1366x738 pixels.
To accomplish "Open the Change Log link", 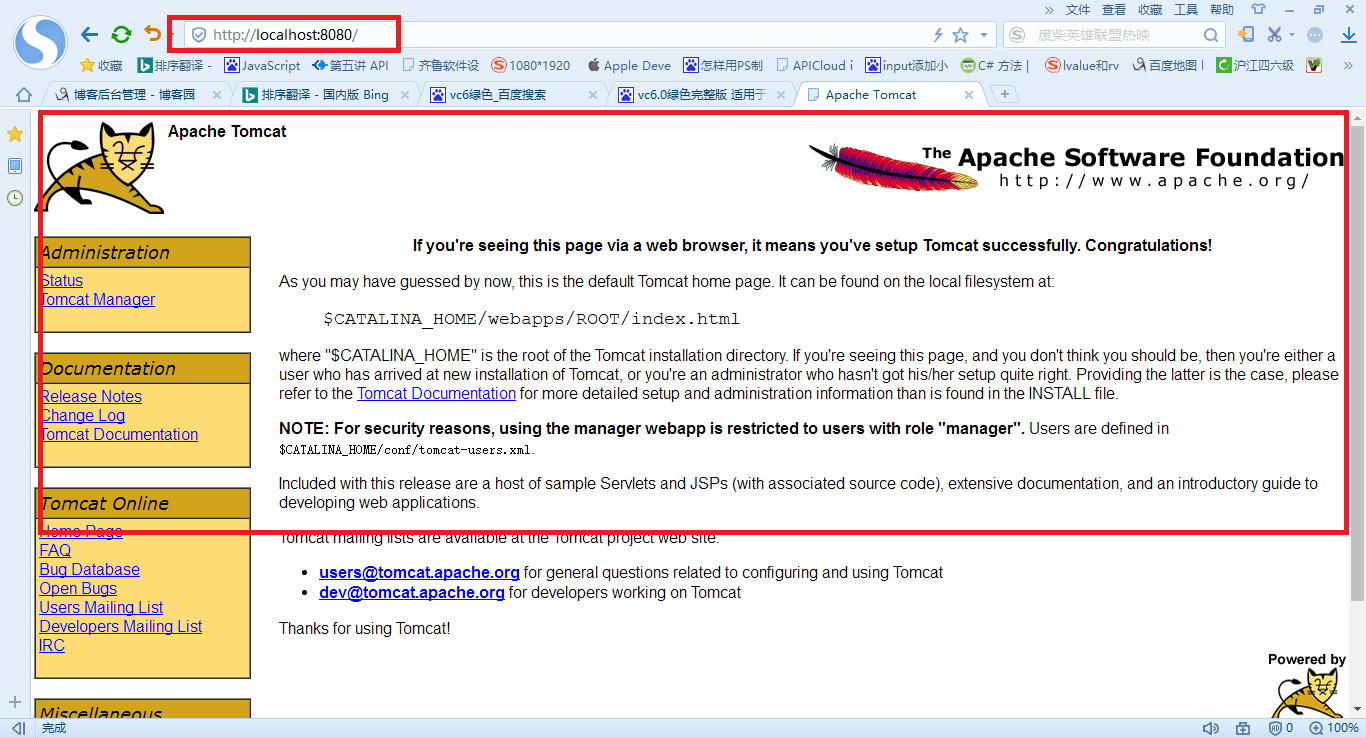I will pos(82,416).
